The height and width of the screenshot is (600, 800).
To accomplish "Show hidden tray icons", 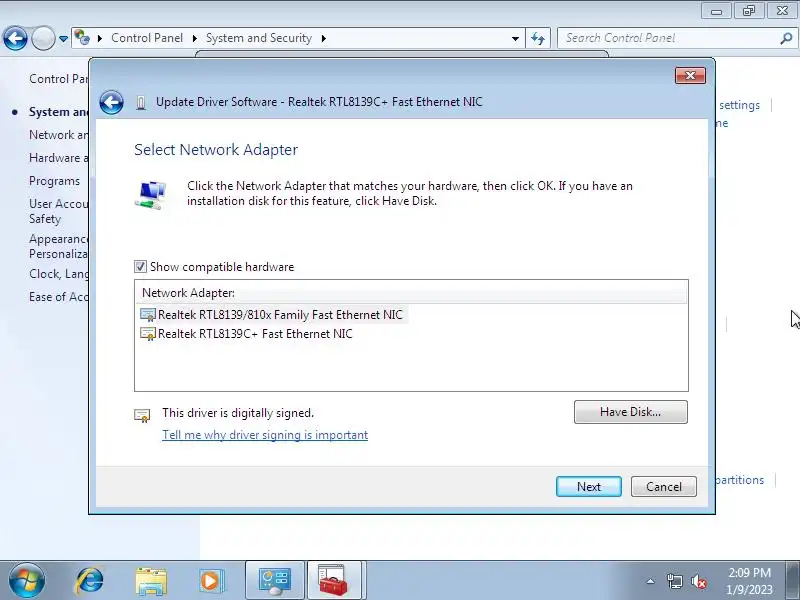I will click(x=651, y=581).
